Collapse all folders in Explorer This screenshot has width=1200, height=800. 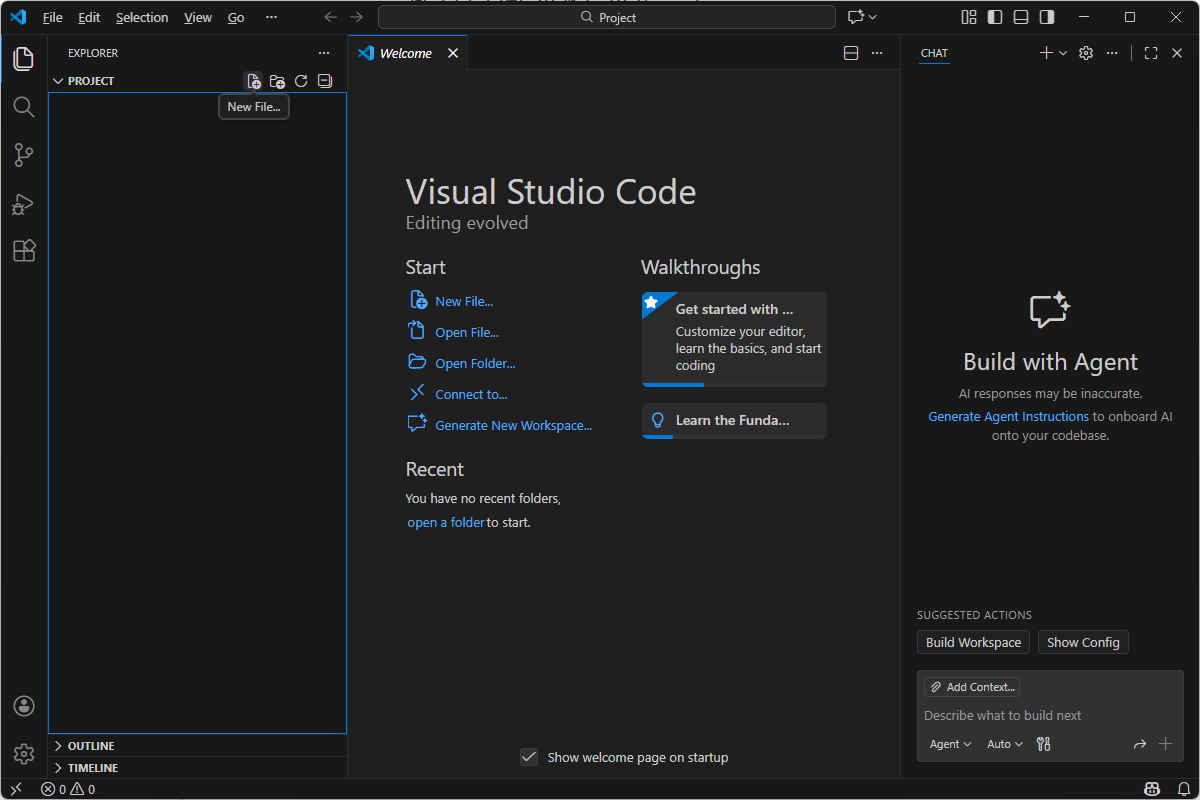coord(325,81)
